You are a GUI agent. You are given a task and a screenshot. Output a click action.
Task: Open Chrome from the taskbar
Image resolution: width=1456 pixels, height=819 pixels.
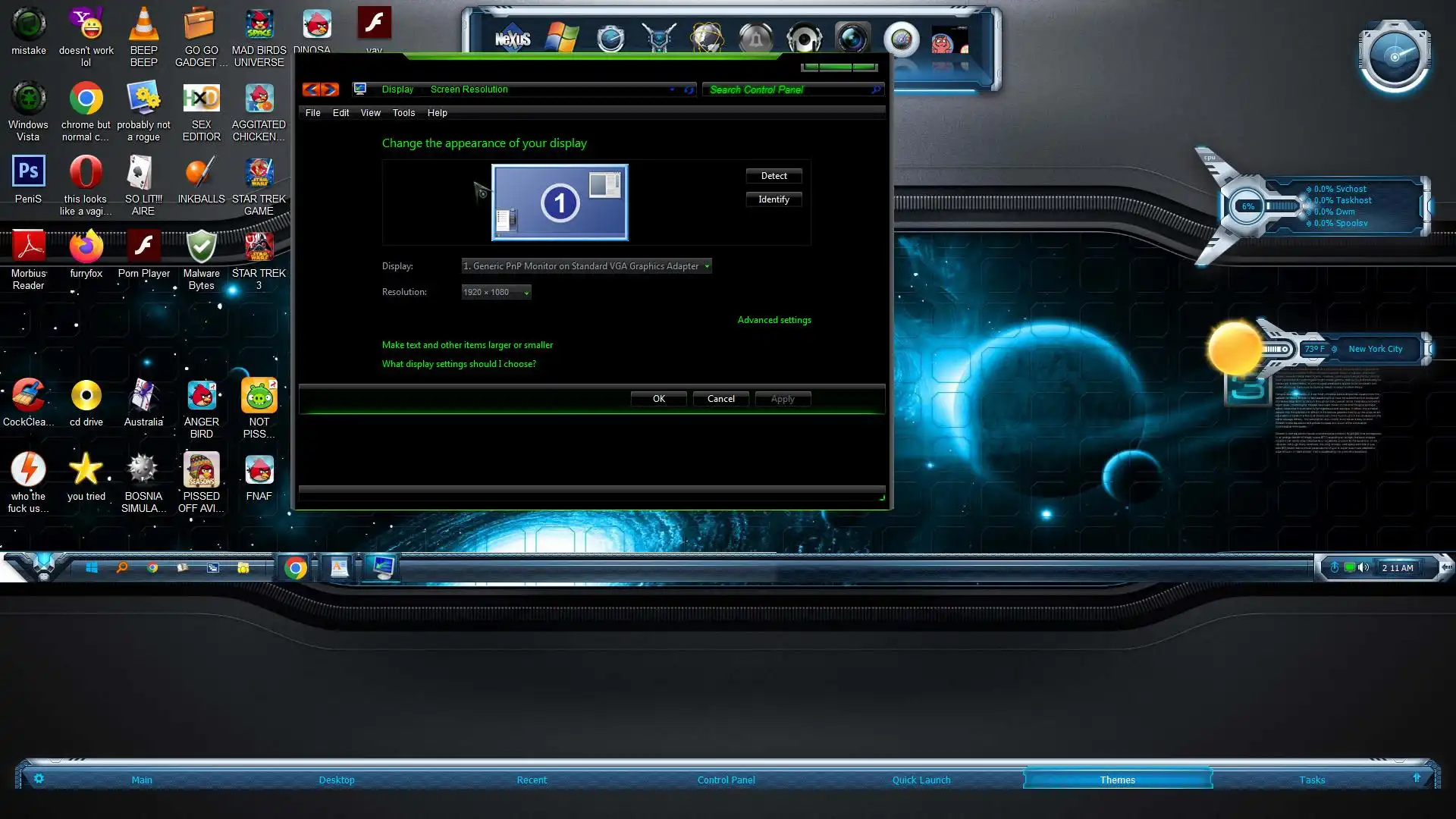tap(296, 567)
